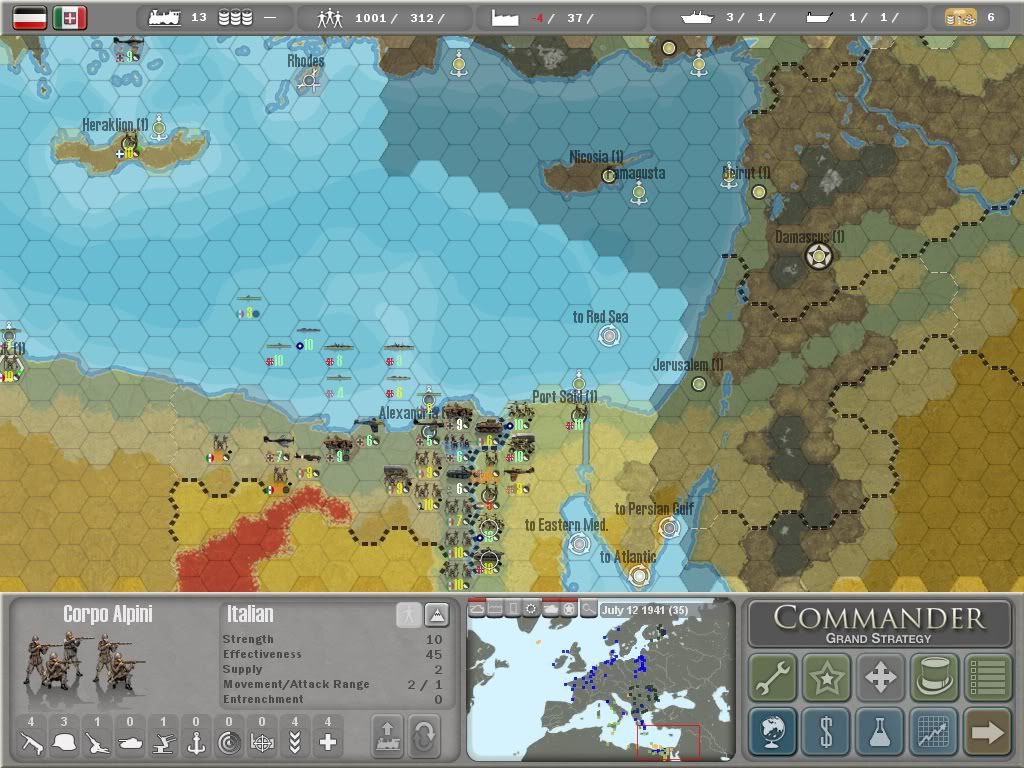Click the 'Port Said (1)' map label
This screenshot has width=1024, height=768.
(564, 396)
